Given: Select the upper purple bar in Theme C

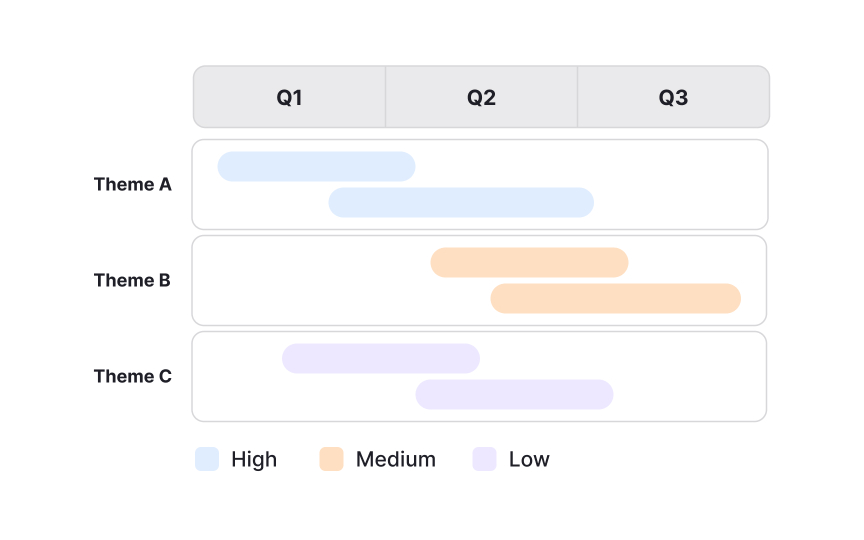Looking at the screenshot, I should pyautogui.click(x=381, y=358).
